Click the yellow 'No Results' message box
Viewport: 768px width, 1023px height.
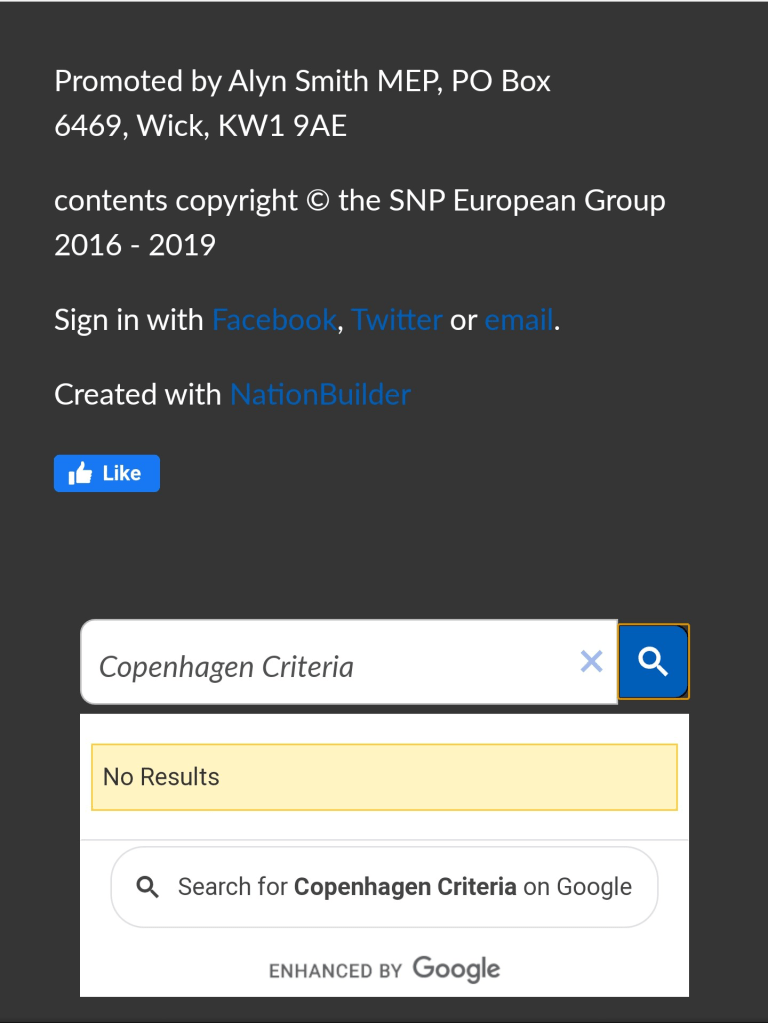pos(384,777)
